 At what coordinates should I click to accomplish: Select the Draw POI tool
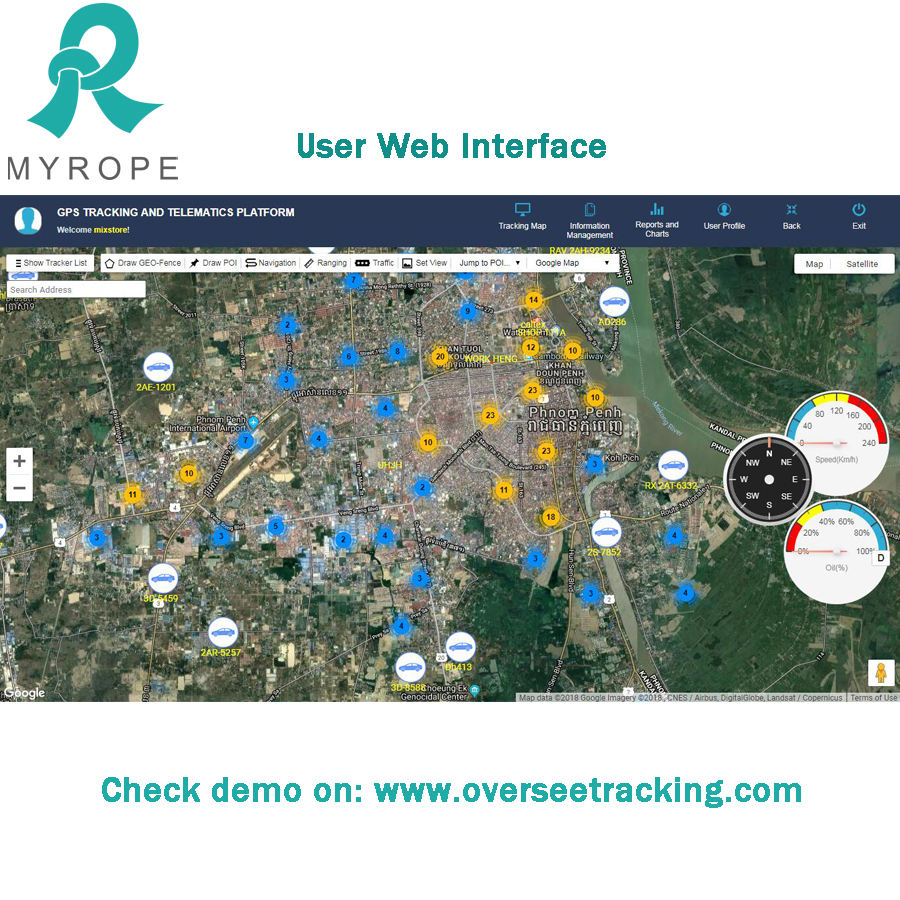(214, 263)
